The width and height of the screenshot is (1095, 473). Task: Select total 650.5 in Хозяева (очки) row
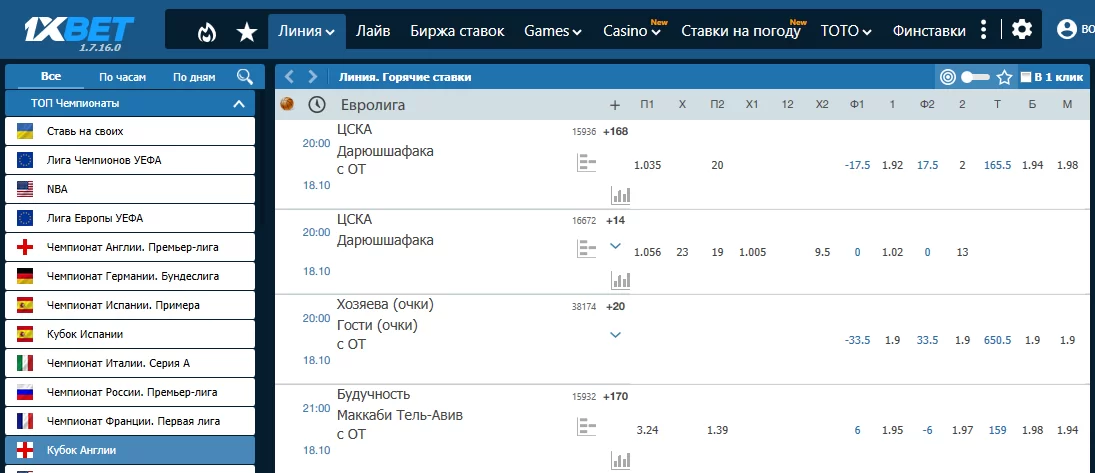coord(997,340)
